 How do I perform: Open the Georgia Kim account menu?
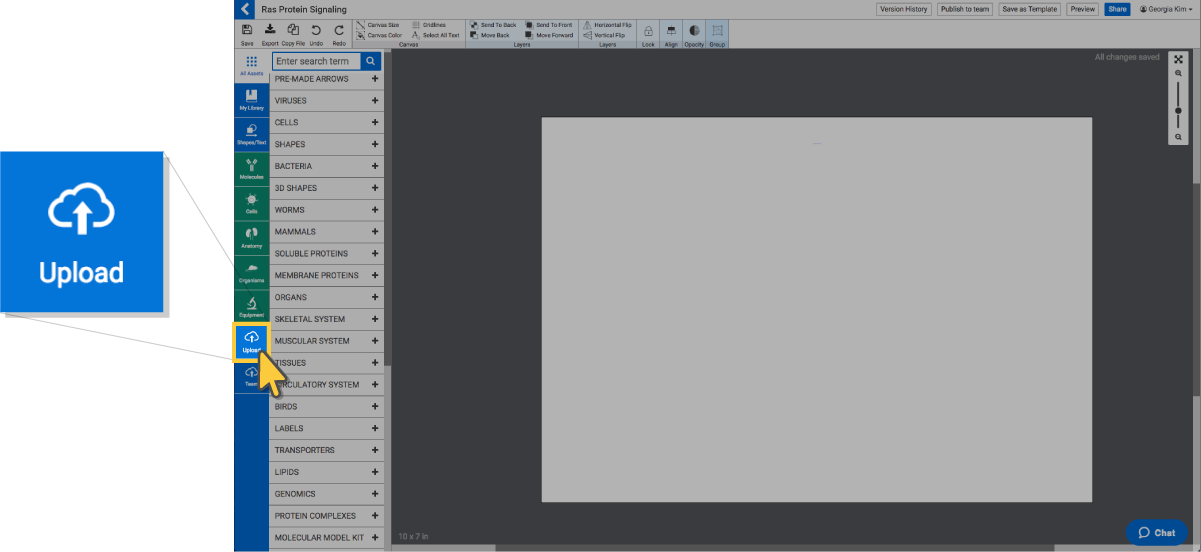pos(1166,9)
